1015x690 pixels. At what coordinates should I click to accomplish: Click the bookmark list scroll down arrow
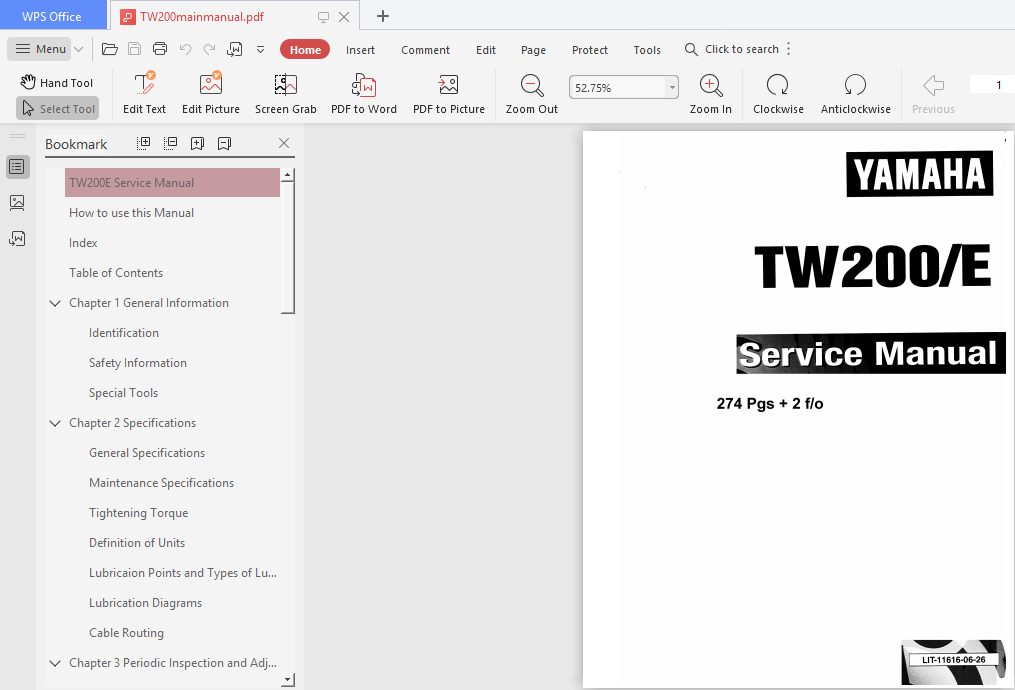[288, 680]
